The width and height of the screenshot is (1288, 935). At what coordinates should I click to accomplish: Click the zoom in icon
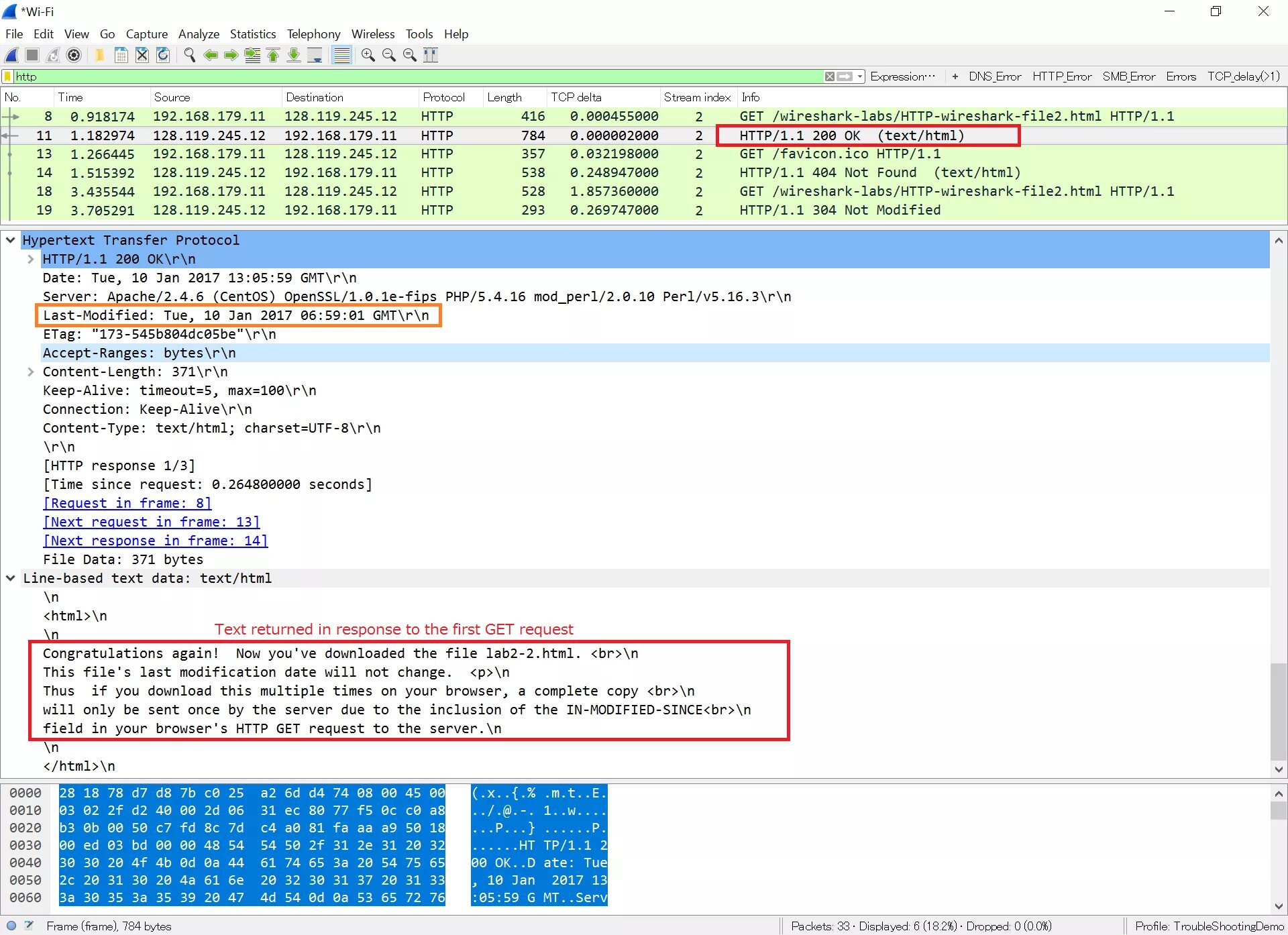(368, 56)
